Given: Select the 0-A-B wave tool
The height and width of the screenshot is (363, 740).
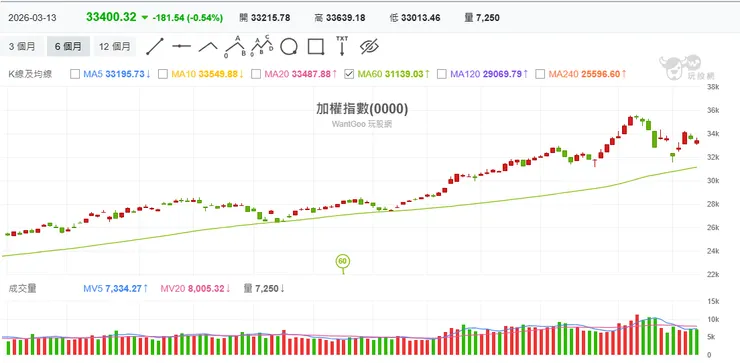Looking at the screenshot, I should [x=235, y=46].
